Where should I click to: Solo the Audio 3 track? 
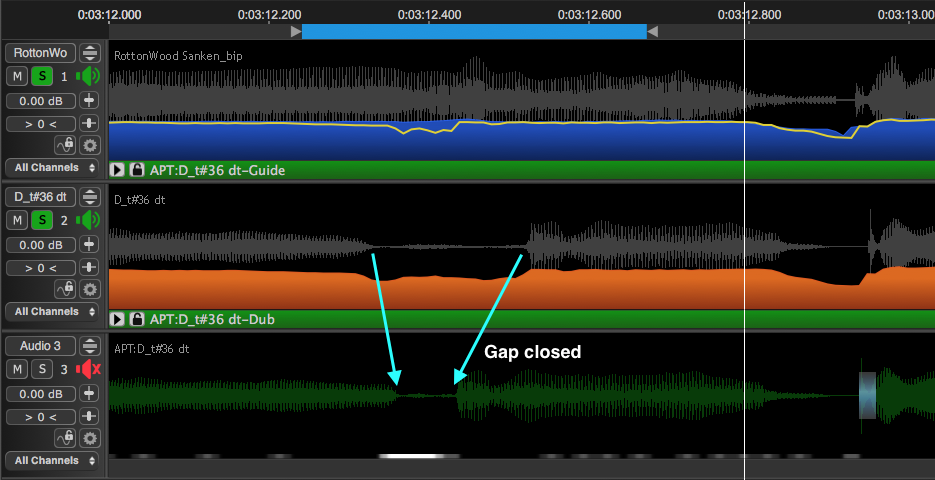coord(42,369)
